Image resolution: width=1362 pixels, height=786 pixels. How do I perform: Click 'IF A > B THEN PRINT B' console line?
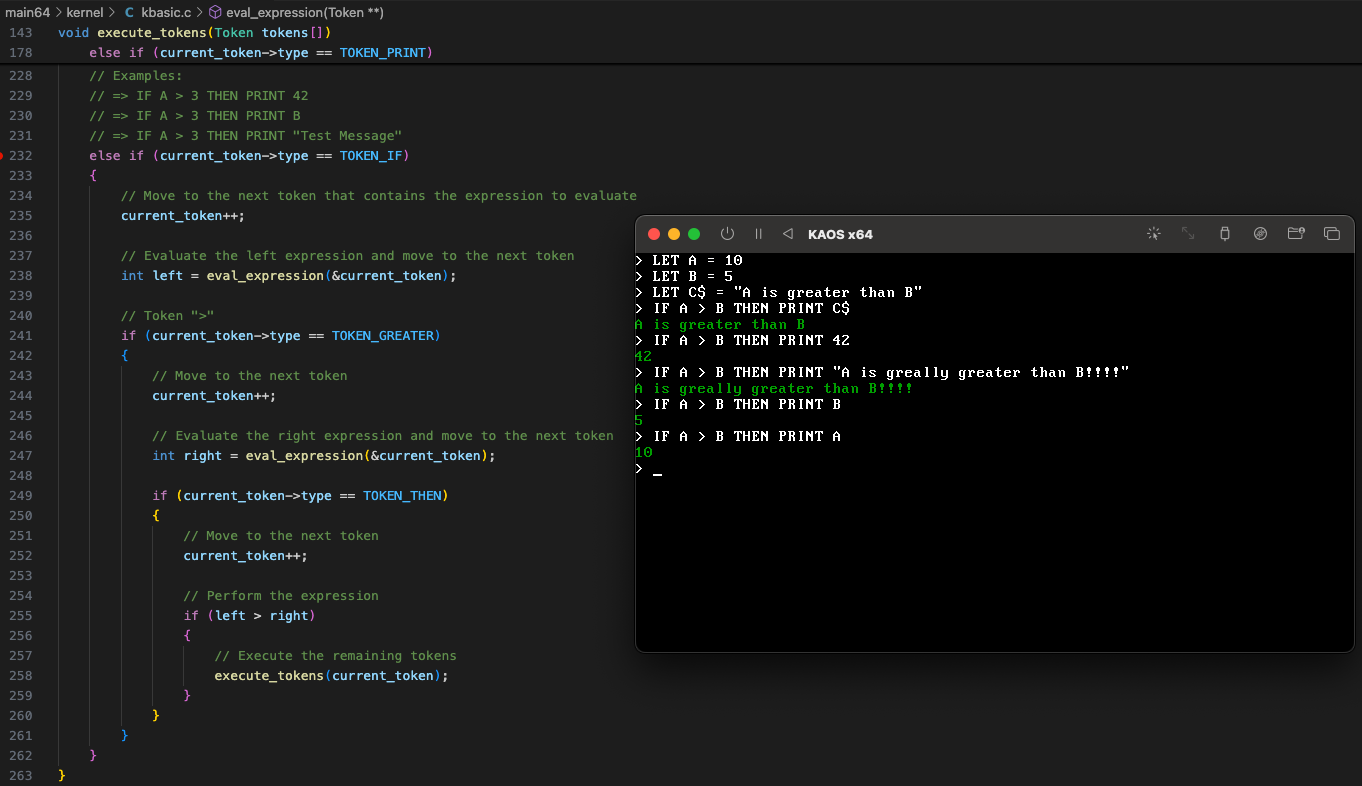point(746,404)
